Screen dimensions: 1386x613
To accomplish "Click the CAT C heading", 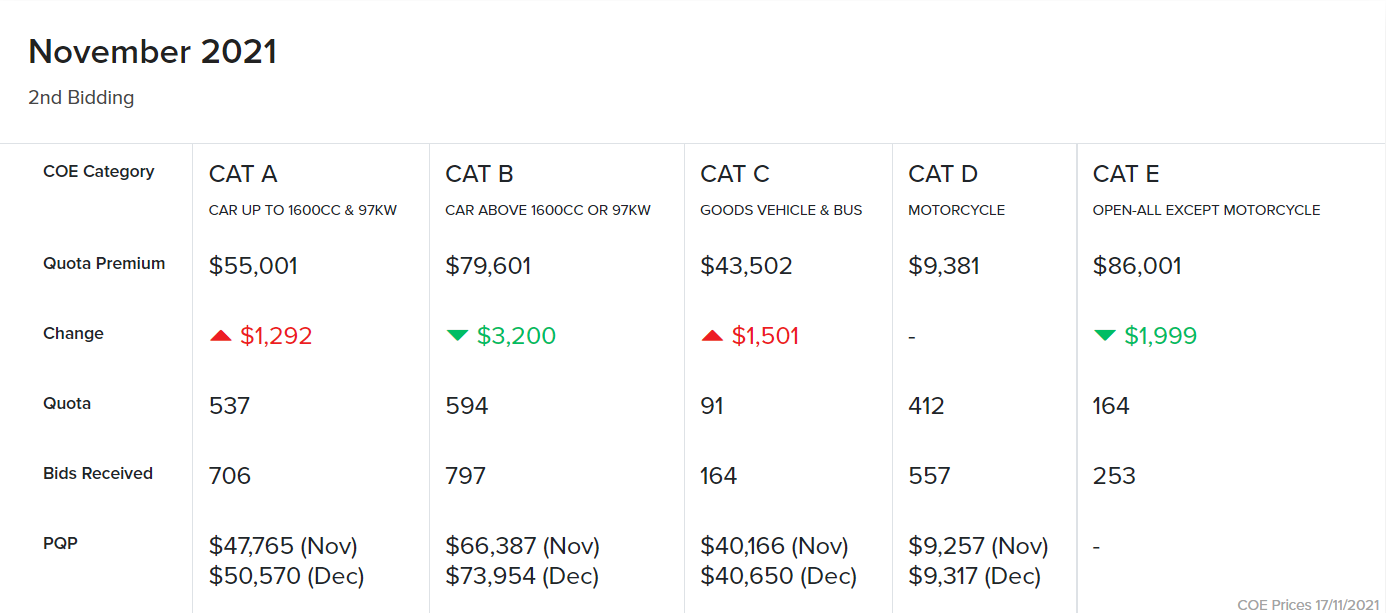I will click(735, 174).
